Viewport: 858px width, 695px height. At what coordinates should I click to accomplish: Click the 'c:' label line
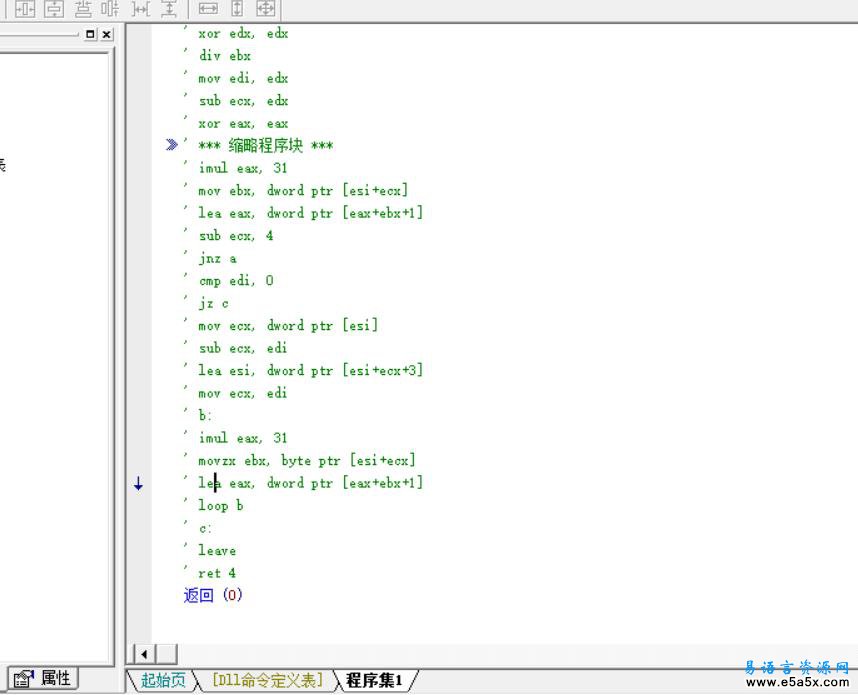205,528
